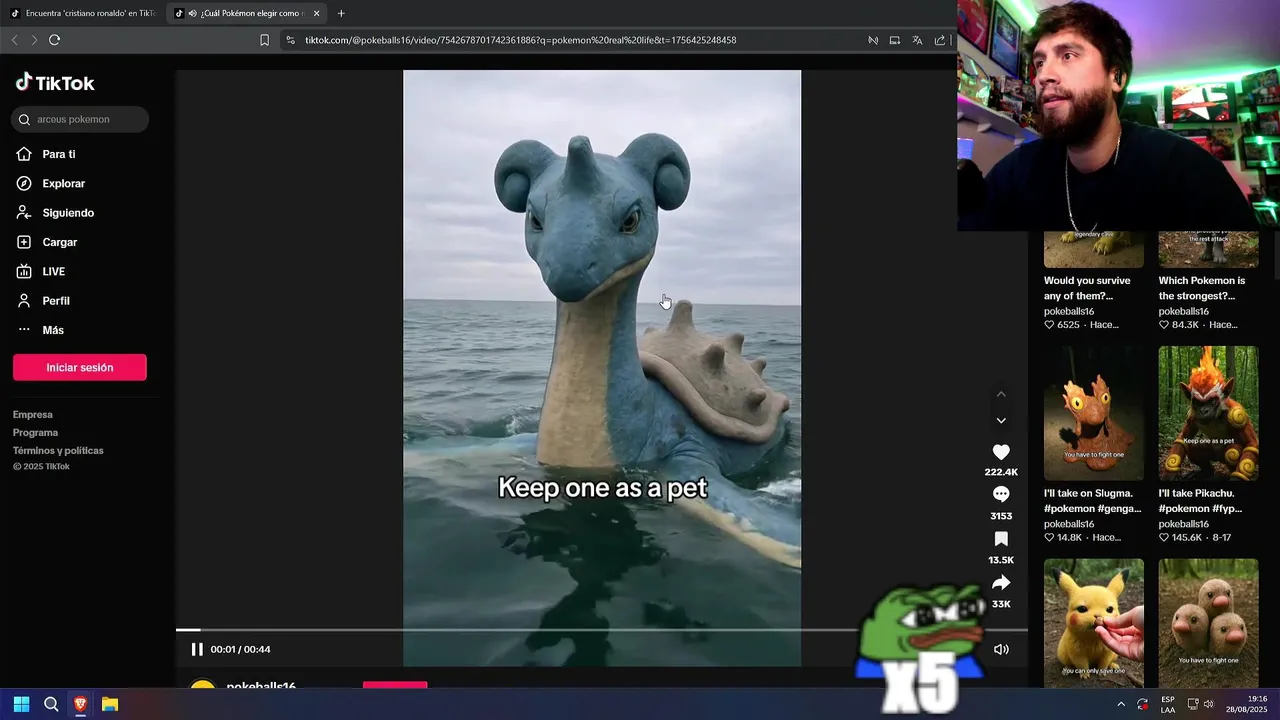This screenshot has height=720, width=1280.
Task: Go to the next video with down chevron
Action: pos(1001,420)
